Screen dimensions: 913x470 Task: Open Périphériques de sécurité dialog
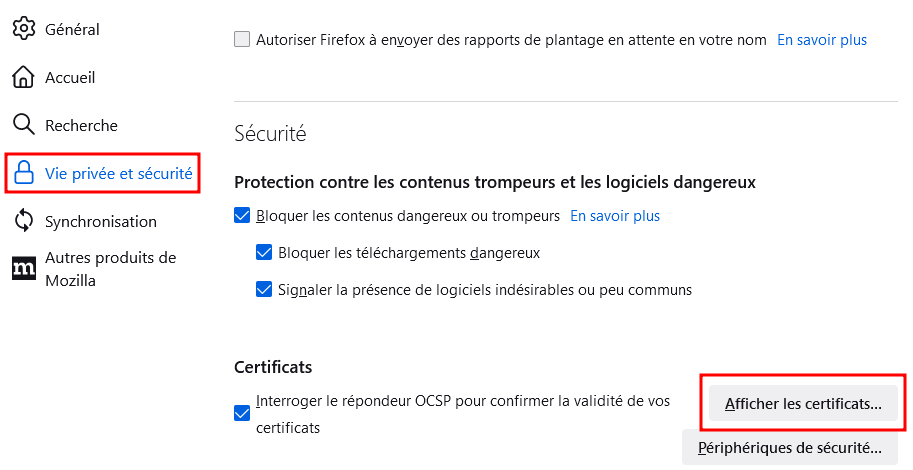click(x=790, y=447)
